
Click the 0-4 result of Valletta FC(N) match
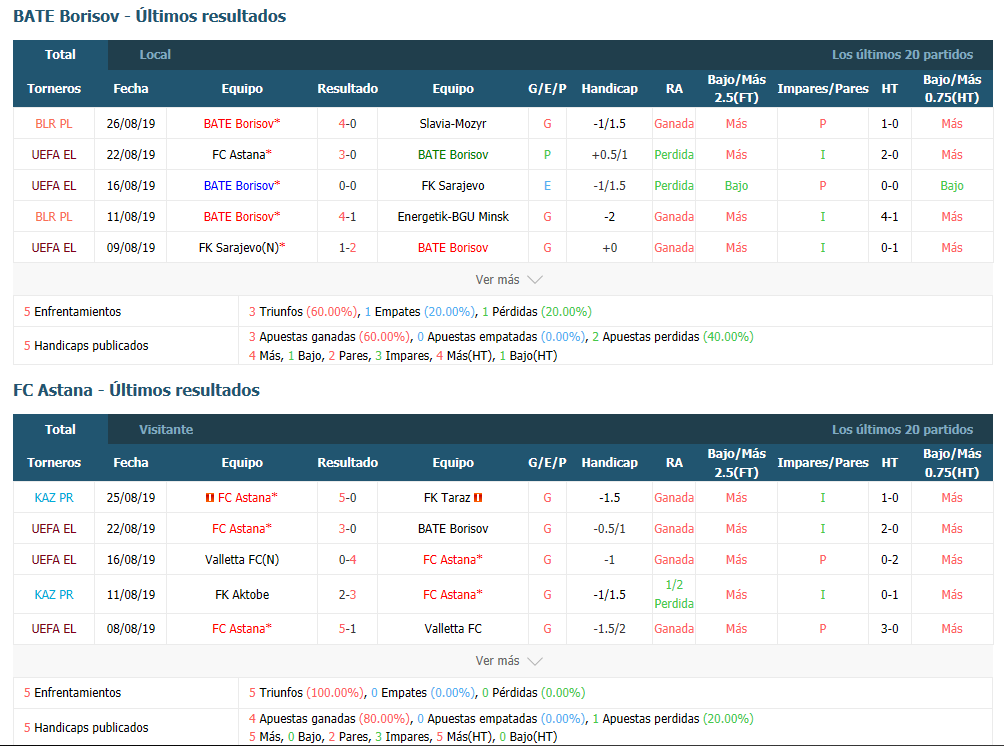347,560
